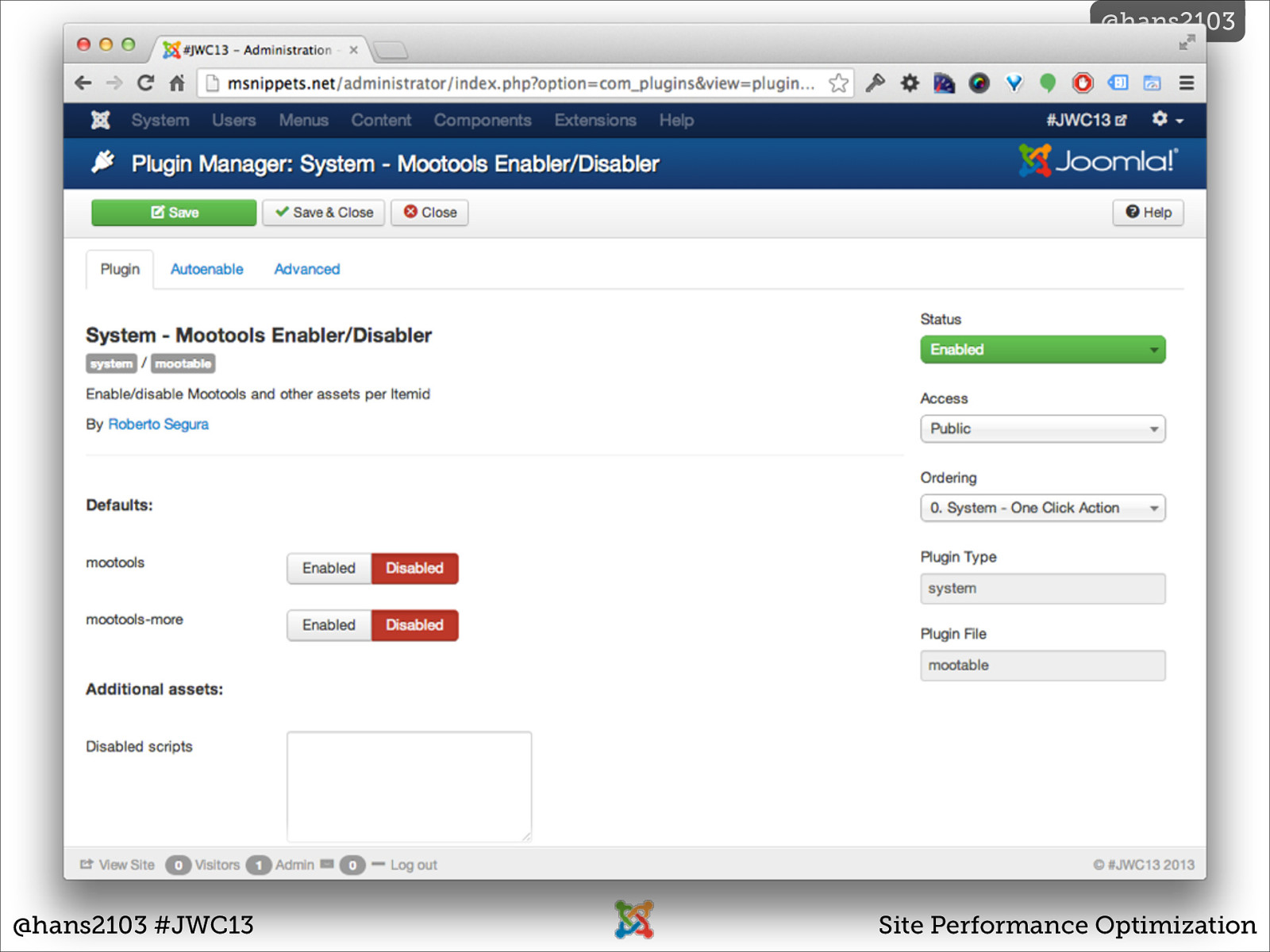Image resolution: width=1270 pixels, height=952 pixels.
Task: Open the #JWC13 site preview link
Action: 1086,120
